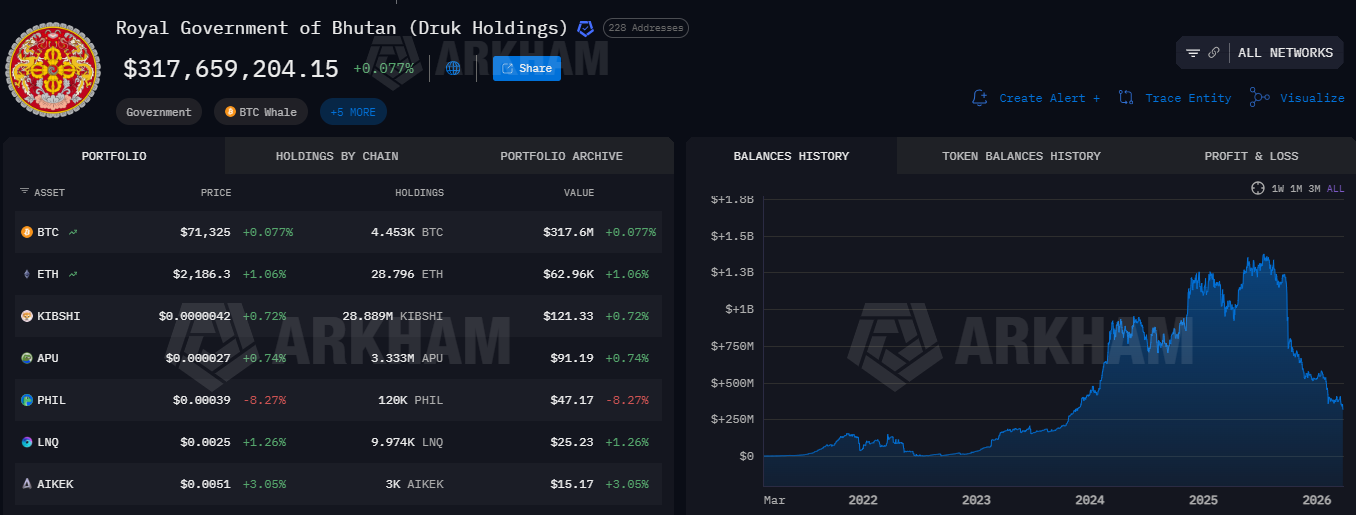Image resolution: width=1356 pixels, height=515 pixels.
Task: Click the Trace Entity icon
Action: (1126, 98)
